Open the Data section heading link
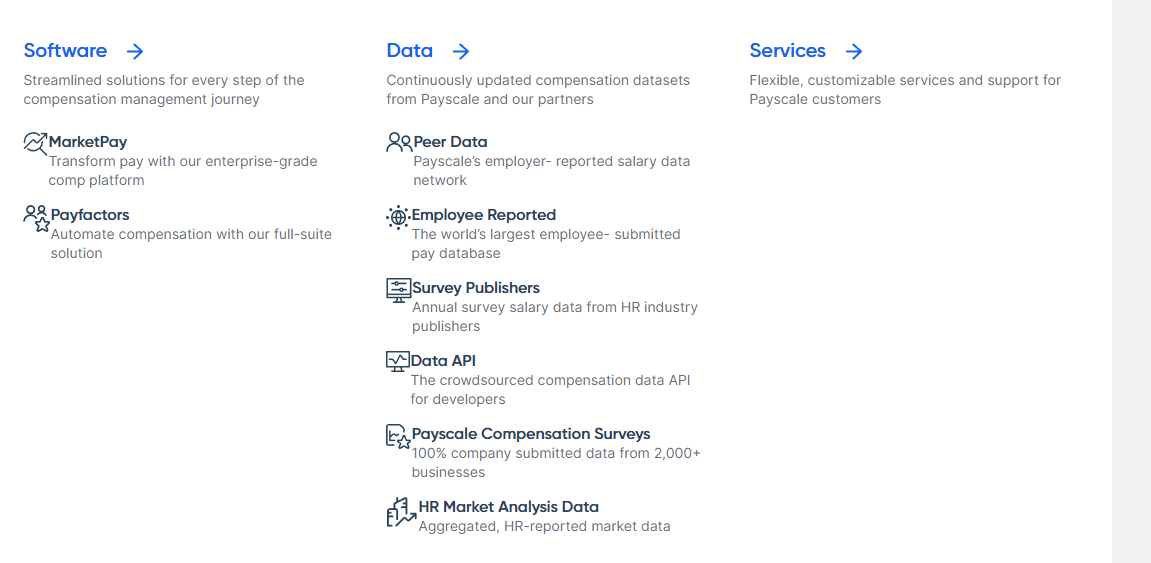The height and width of the screenshot is (563, 1151). [x=410, y=51]
